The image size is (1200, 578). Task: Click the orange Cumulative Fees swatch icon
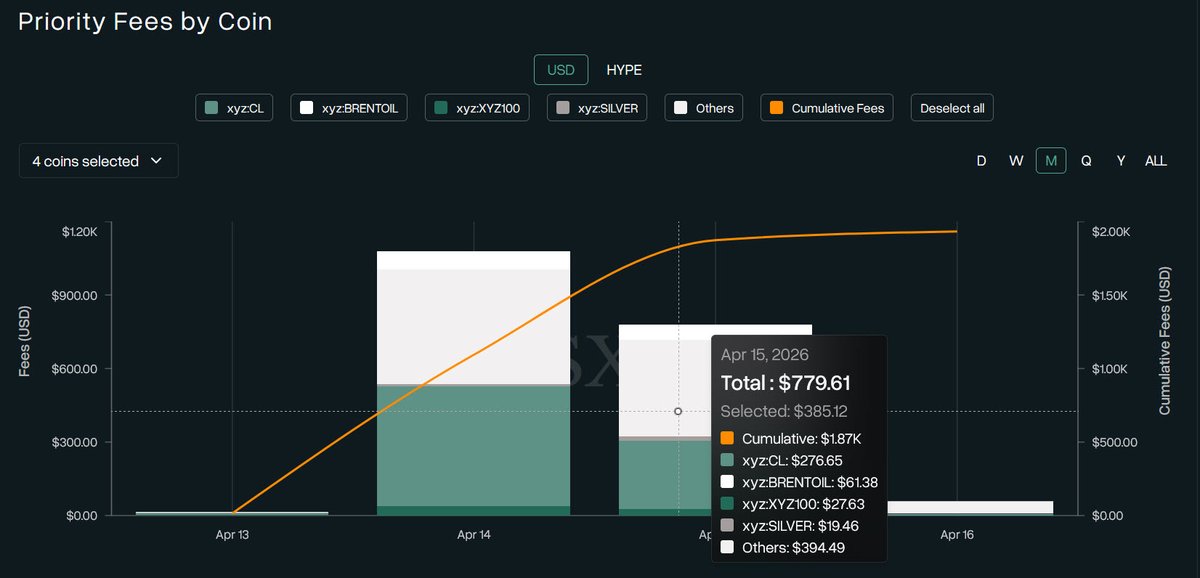point(776,108)
